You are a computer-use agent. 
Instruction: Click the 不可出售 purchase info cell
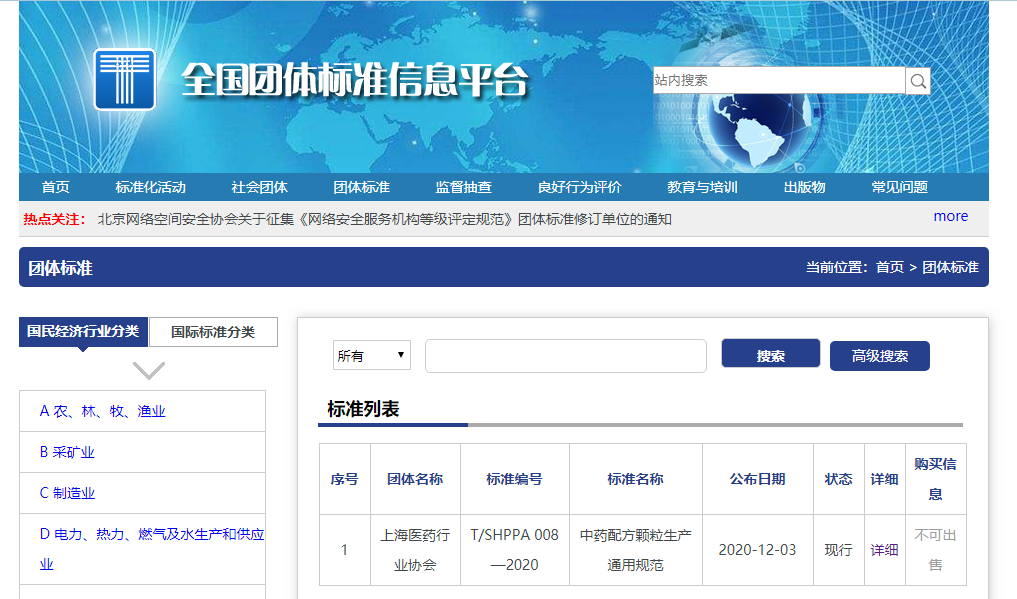pos(935,550)
